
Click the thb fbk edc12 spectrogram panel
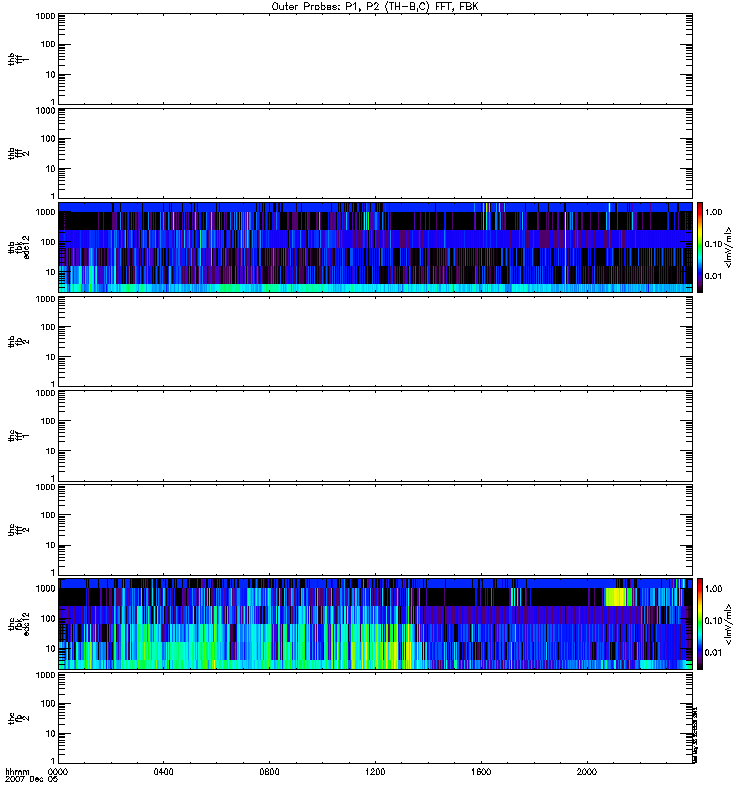pyautogui.click(x=375, y=247)
